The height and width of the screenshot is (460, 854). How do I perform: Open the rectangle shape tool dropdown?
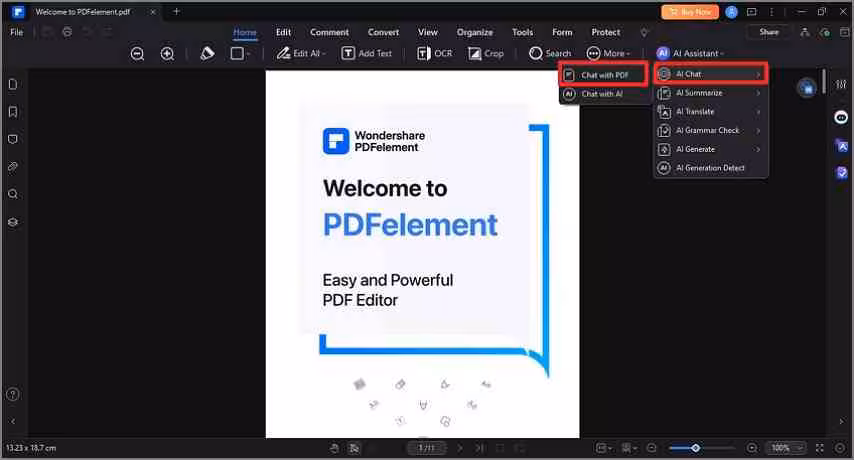(x=240, y=53)
